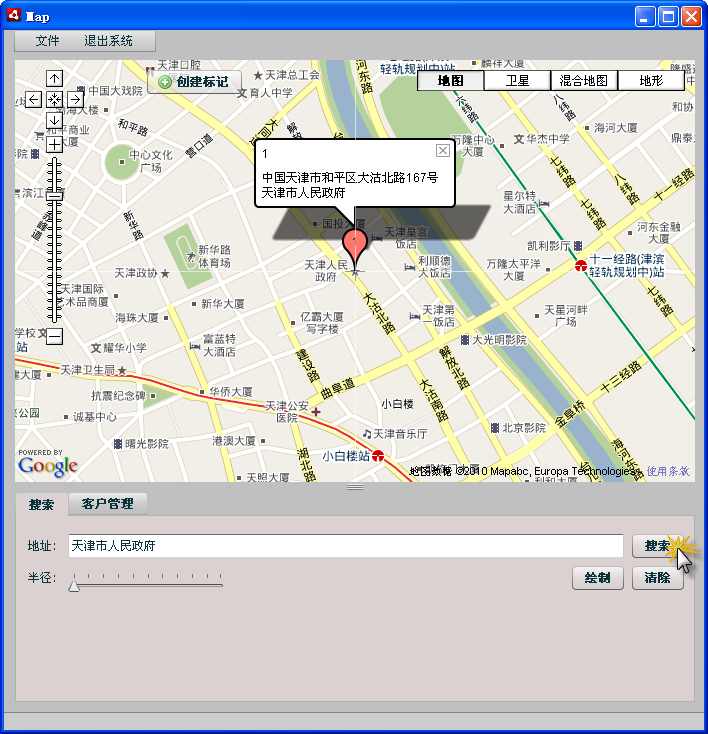Click the 天津音乐厅 music note icon
Image resolution: width=708 pixels, height=734 pixels.
tap(367, 434)
